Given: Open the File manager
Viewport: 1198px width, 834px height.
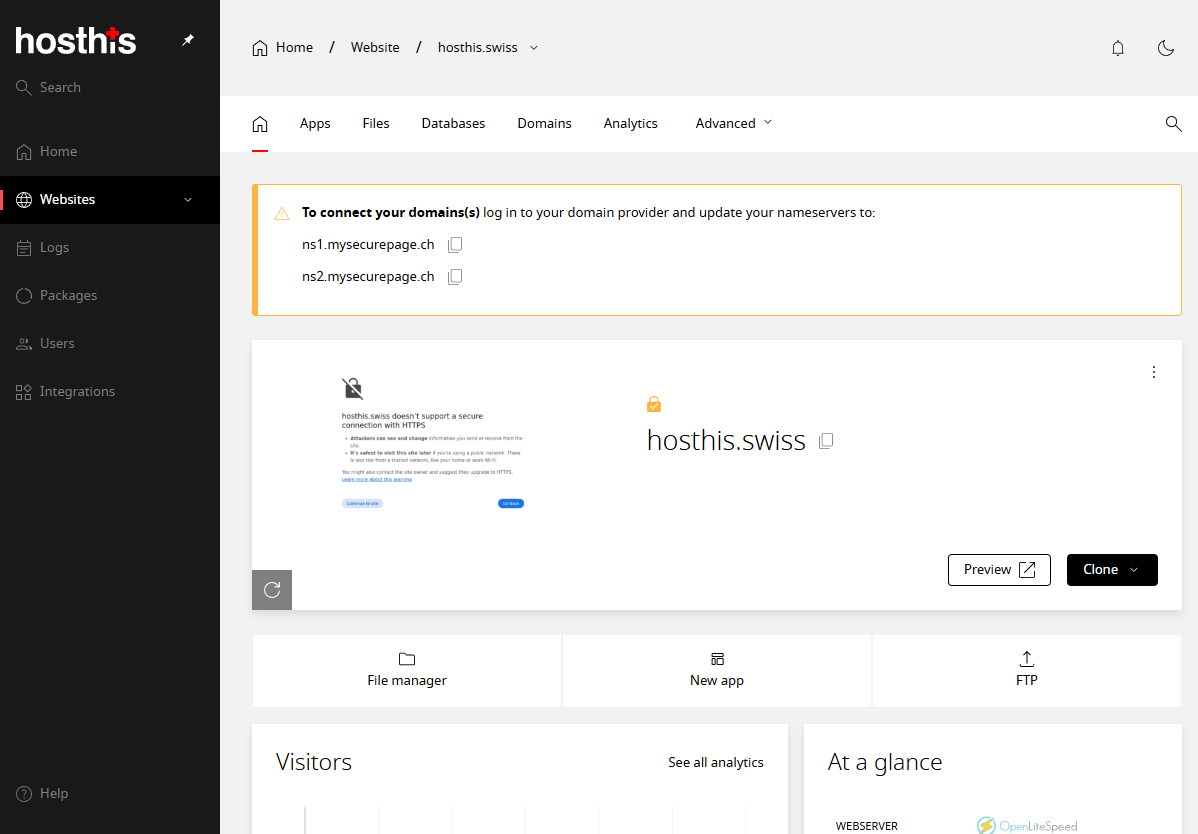Looking at the screenshot, I should coord(406,670).
